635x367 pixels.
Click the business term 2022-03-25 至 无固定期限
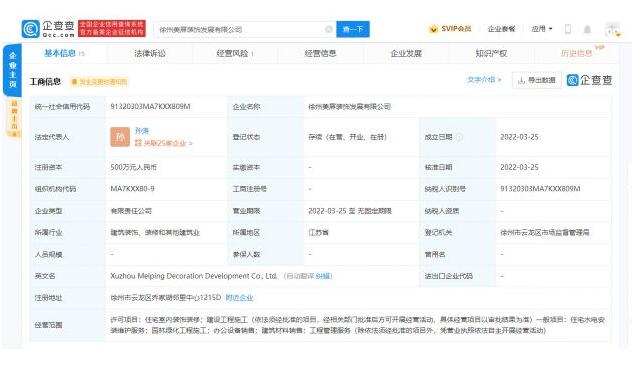pos(350,211)
